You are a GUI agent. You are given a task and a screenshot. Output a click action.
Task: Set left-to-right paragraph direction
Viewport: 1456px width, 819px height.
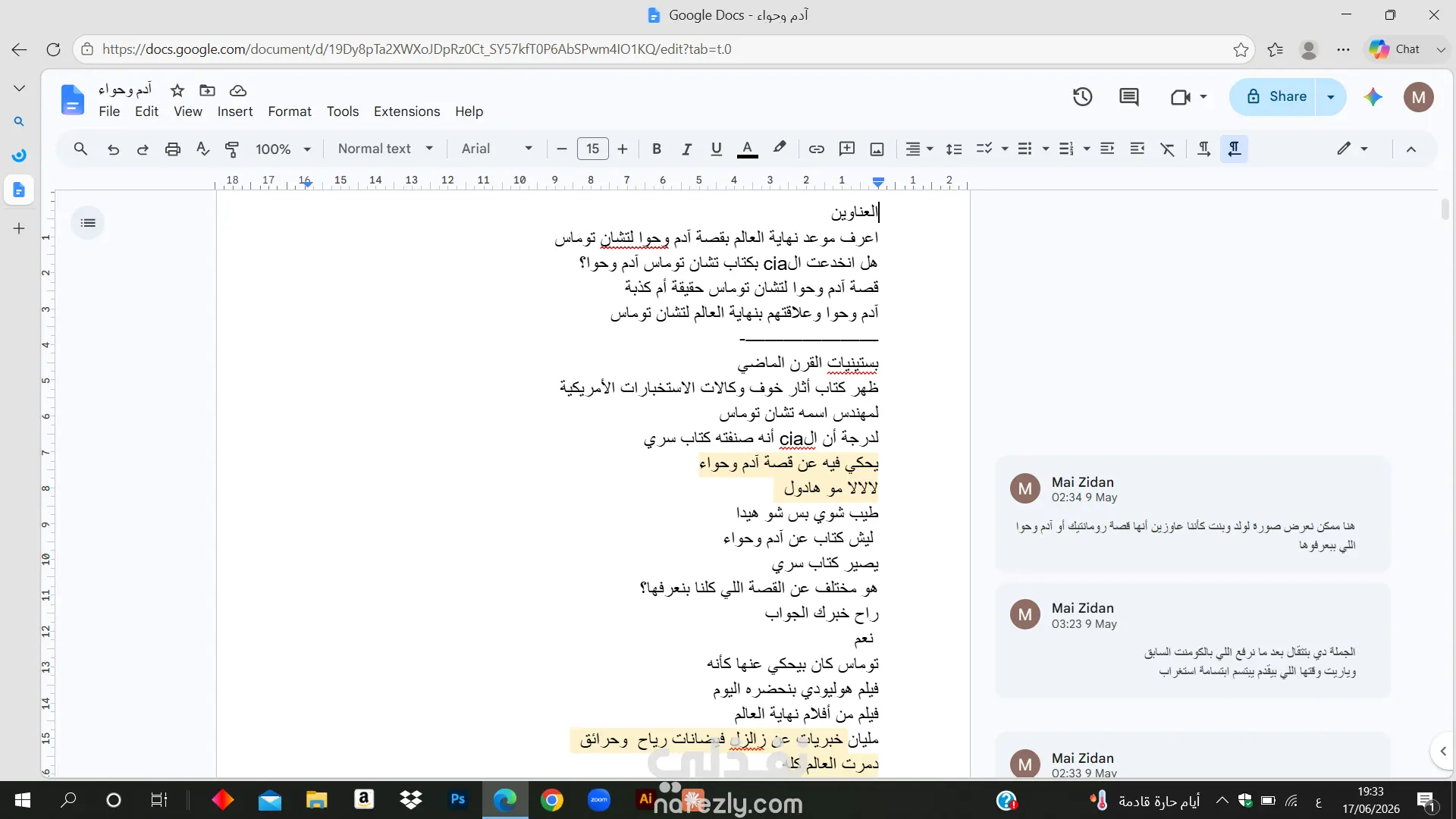click(1203, 149)
